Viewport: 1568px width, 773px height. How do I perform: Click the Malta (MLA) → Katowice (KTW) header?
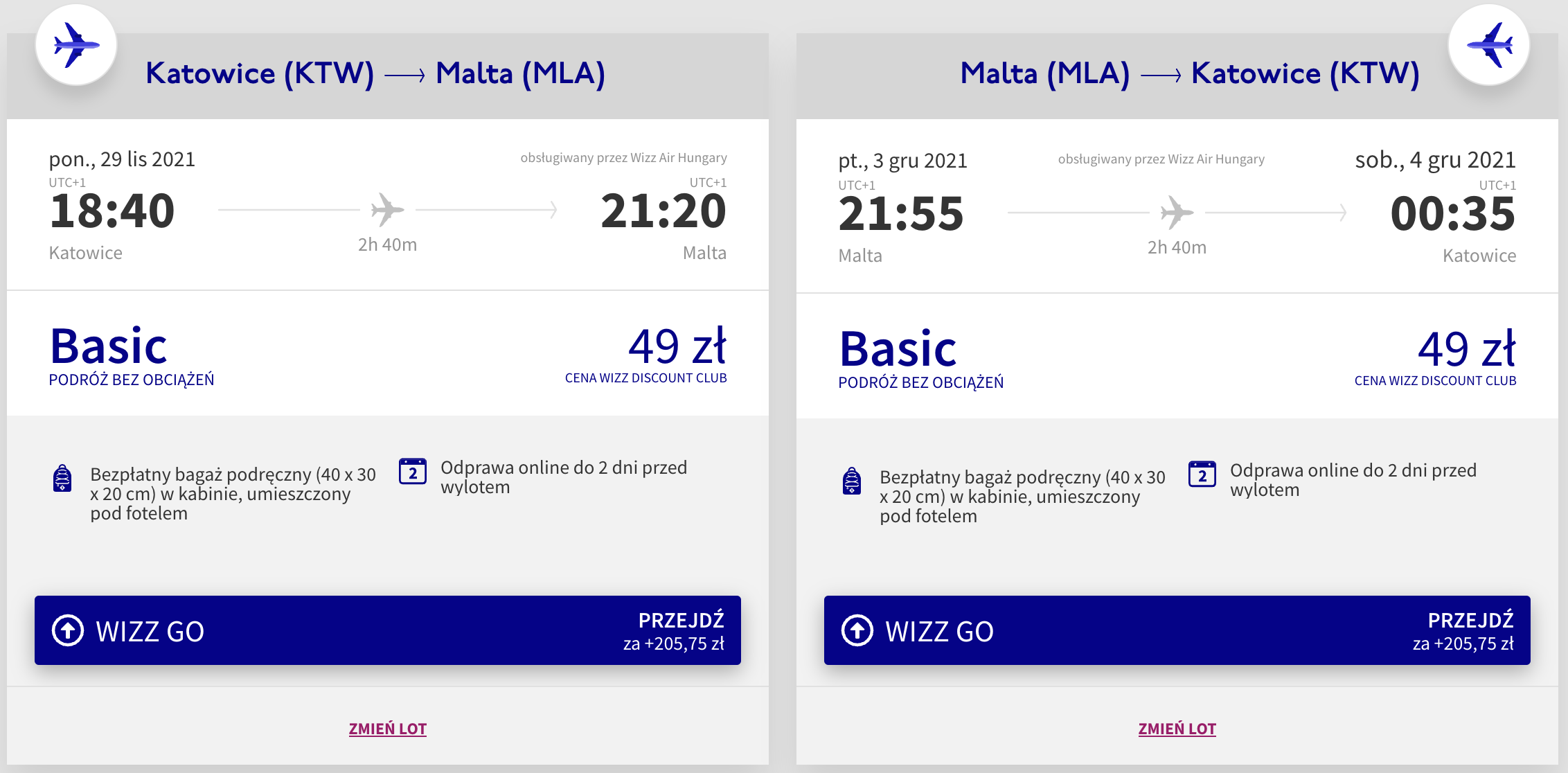coord(1190,73)
